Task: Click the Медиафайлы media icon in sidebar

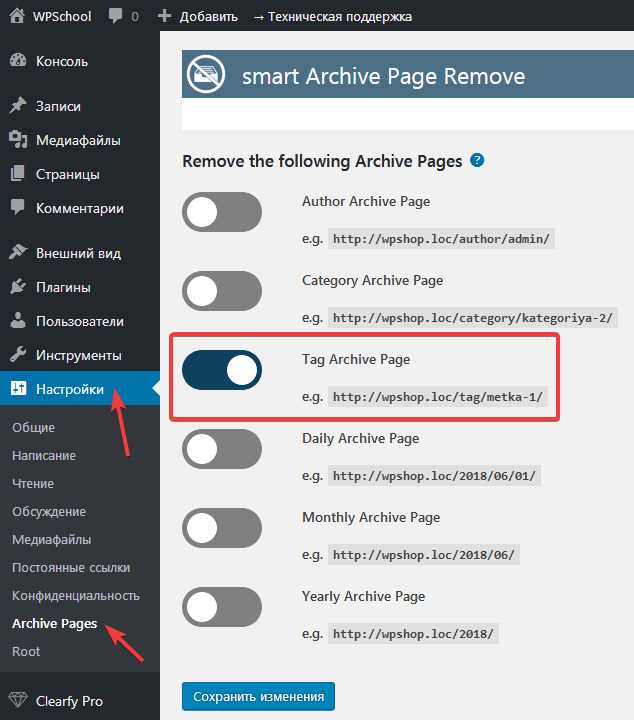Action: pos(18,140)
